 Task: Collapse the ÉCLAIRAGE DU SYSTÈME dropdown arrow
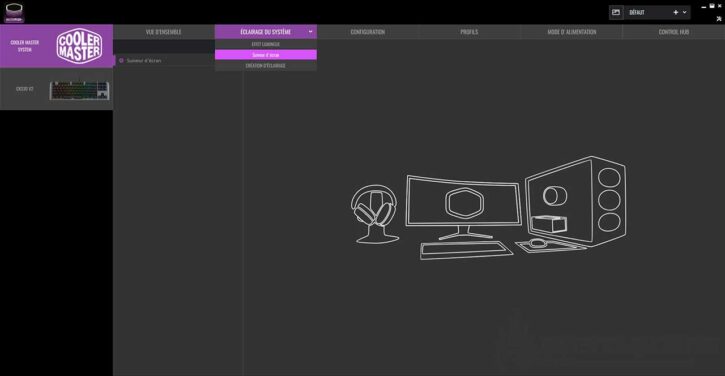pyautogui.click(x=310, y=32)
